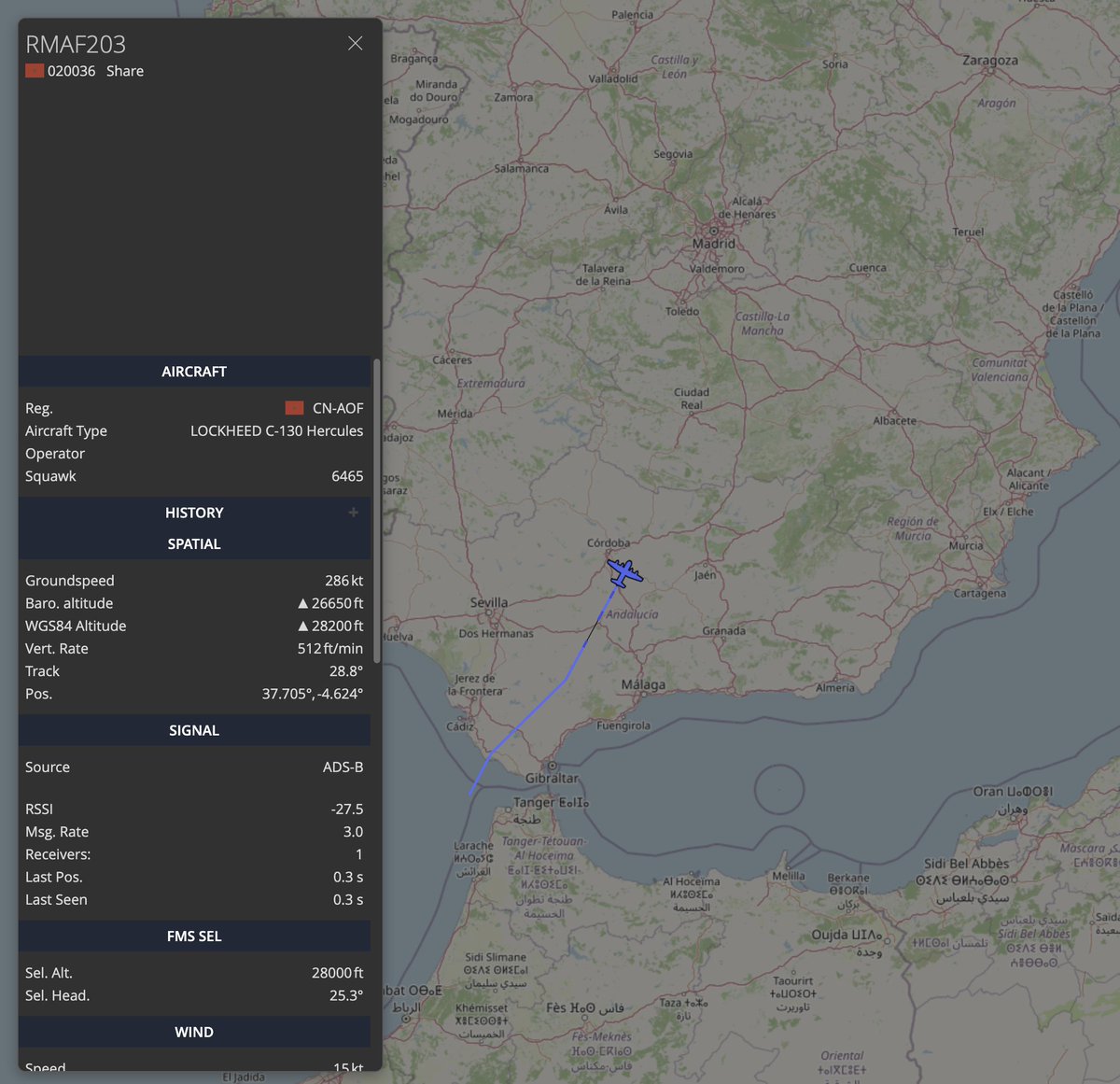Click the aircraft type LOCKHEED C-130 Hercules
Screen dimensions: 1120x1084
(277, 430)
